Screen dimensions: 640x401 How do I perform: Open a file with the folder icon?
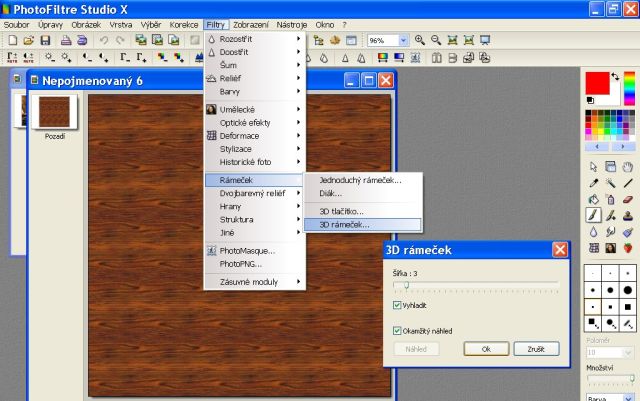coord(29,40)
